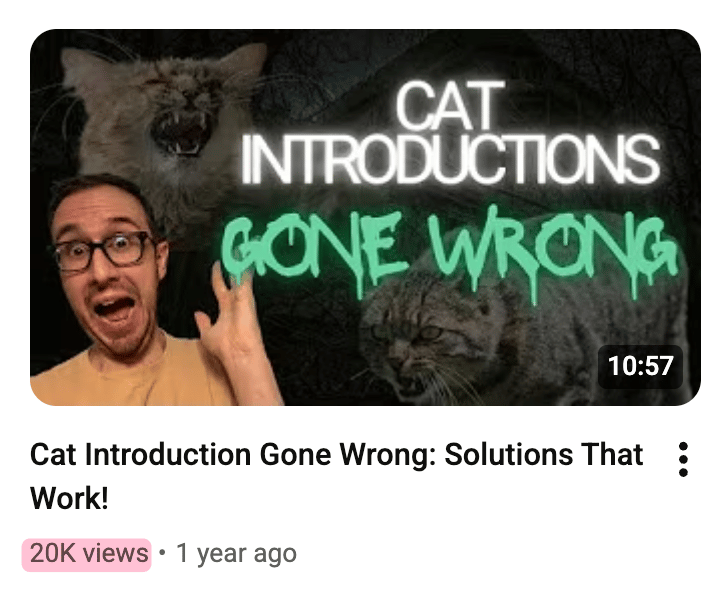Click the '1 year ago' upload date
This screenshot has height=610, width=722.
(236, 553)
